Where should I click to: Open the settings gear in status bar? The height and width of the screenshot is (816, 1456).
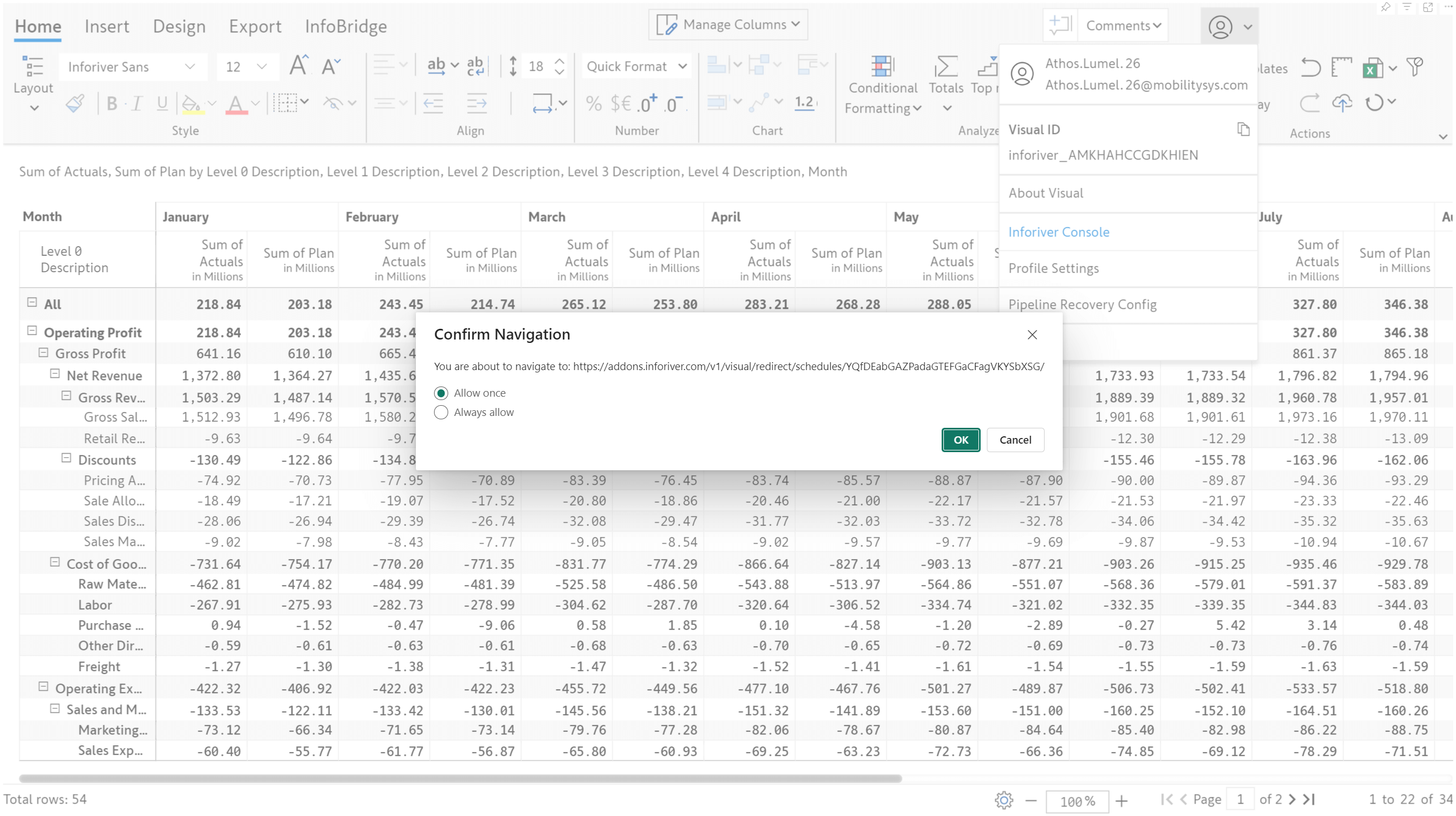1003,800
